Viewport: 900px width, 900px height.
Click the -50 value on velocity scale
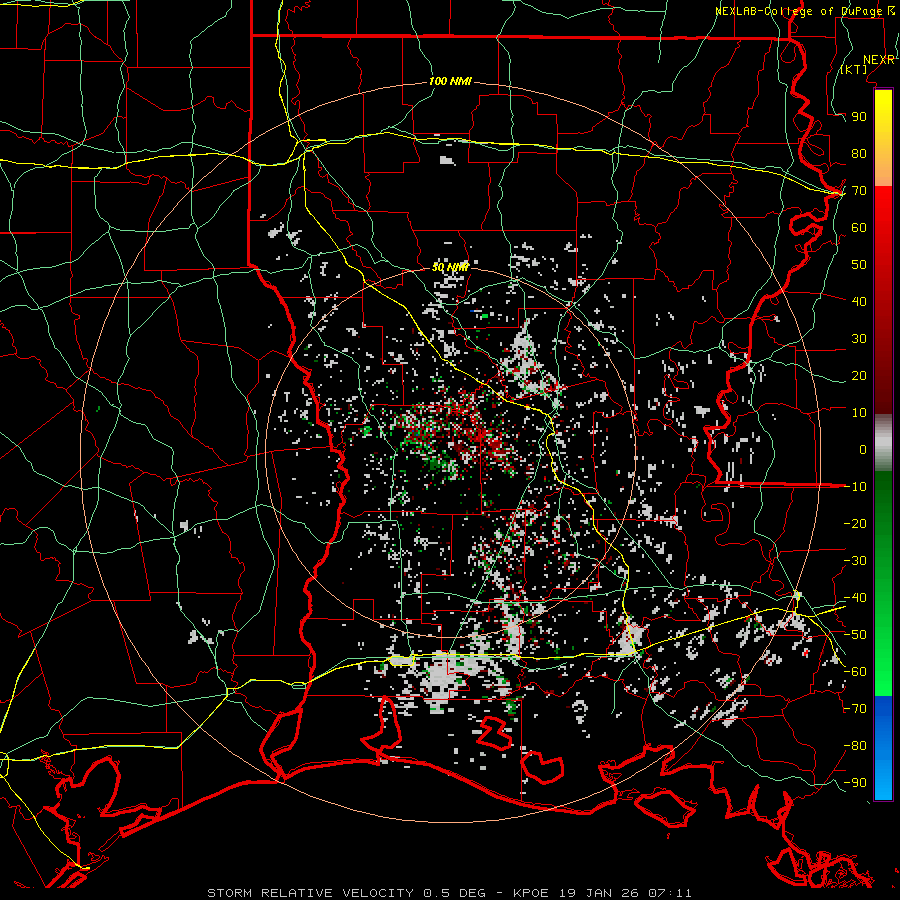tap(855, 635)
